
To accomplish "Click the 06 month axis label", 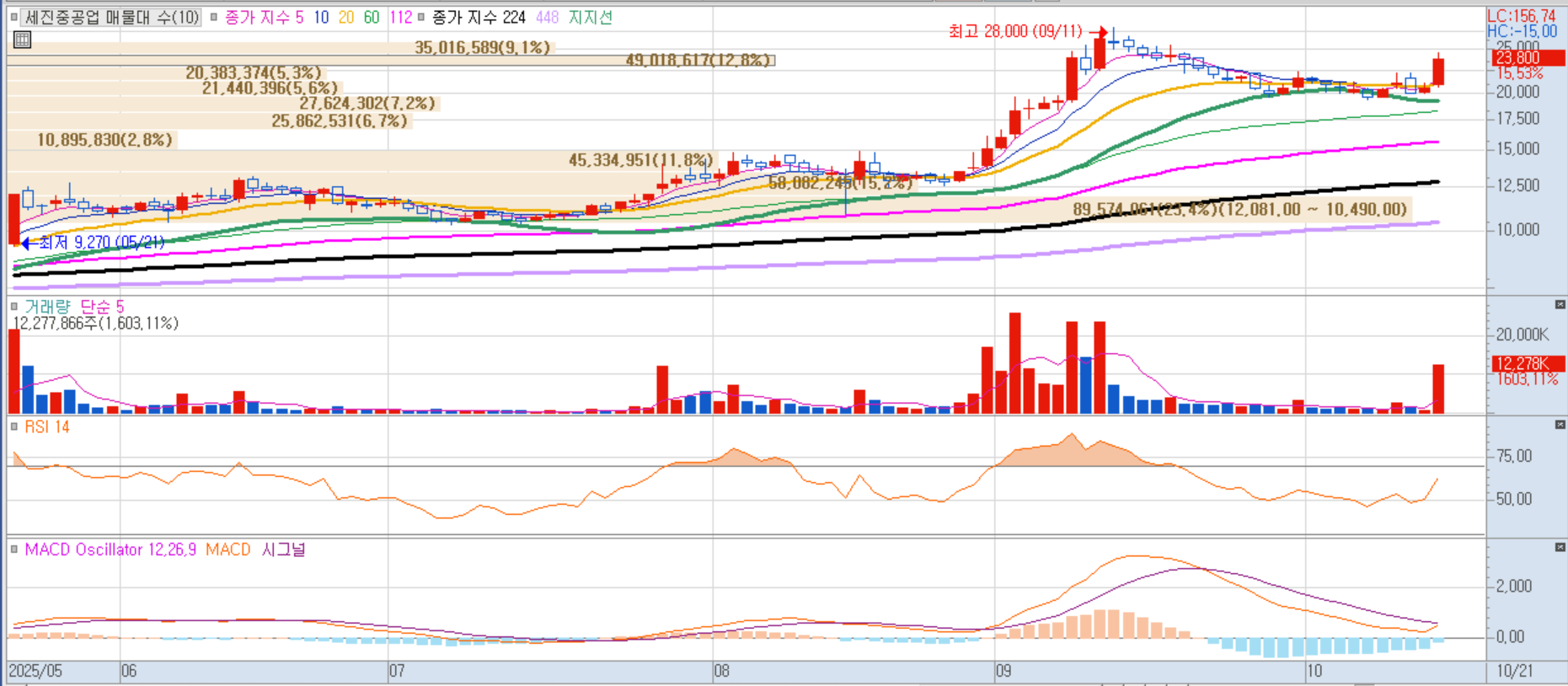I will (x=128, y=671).
